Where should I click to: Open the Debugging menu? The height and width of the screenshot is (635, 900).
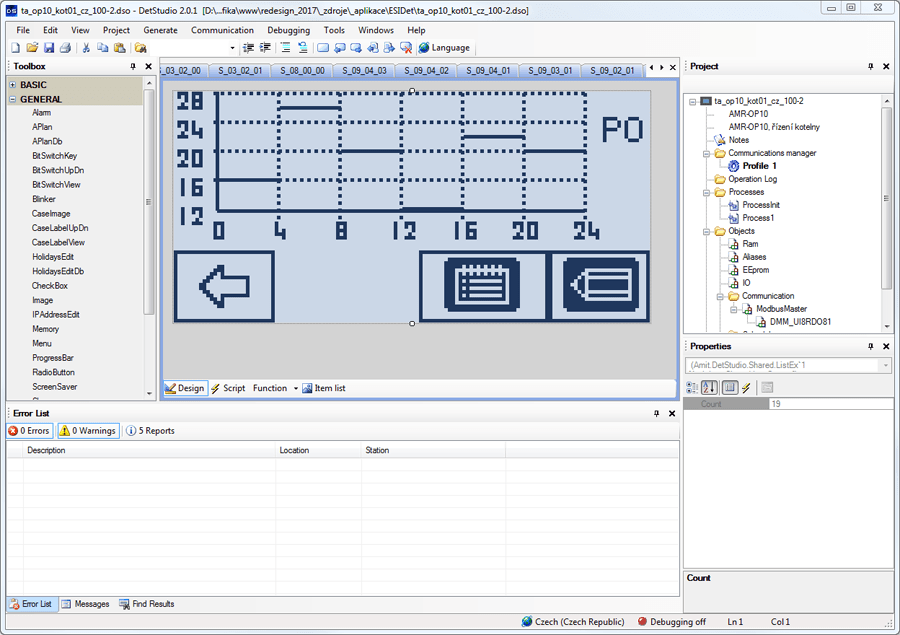(x=288, y=30)
